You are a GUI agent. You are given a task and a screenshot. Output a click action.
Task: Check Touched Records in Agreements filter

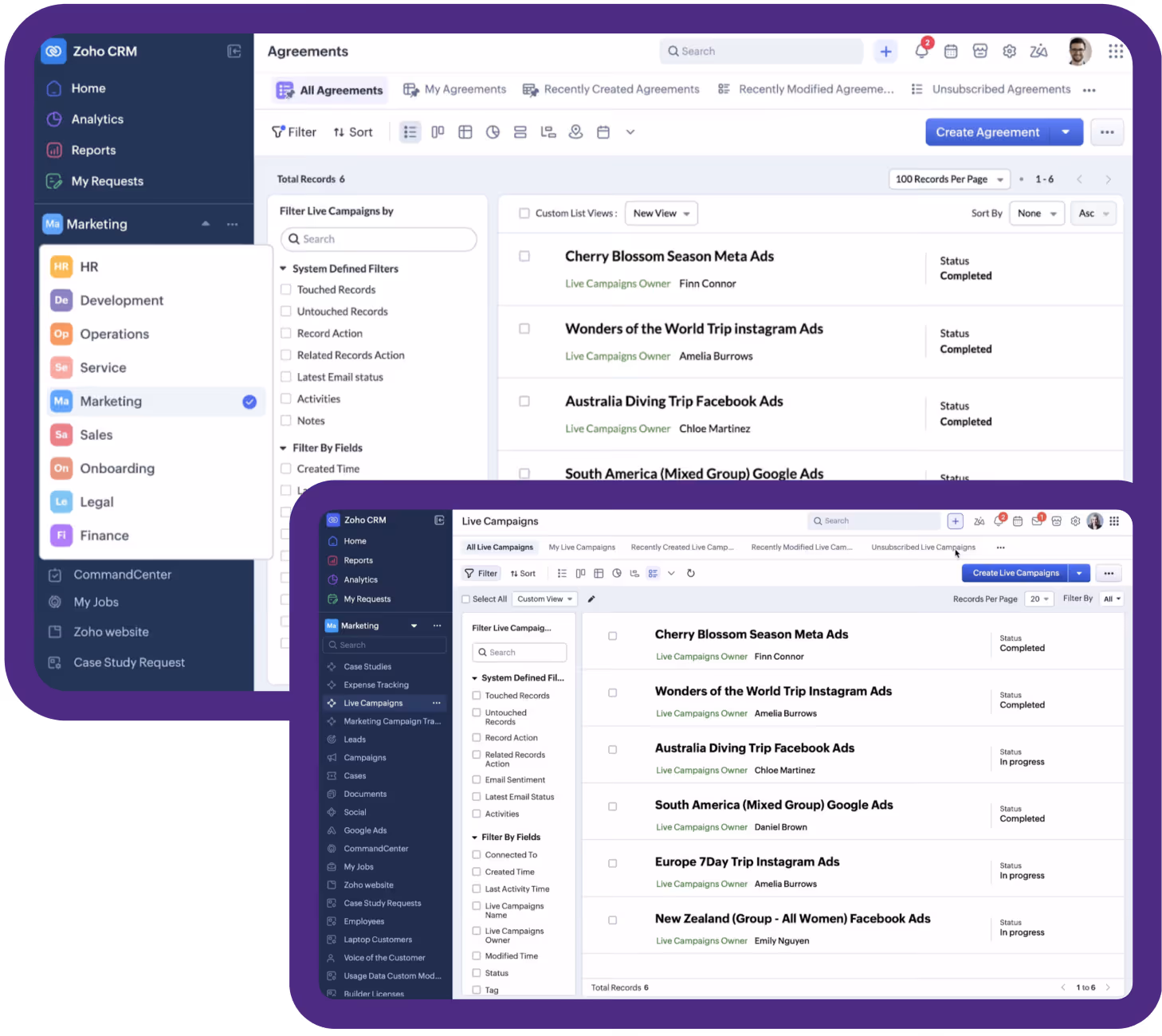285,290
